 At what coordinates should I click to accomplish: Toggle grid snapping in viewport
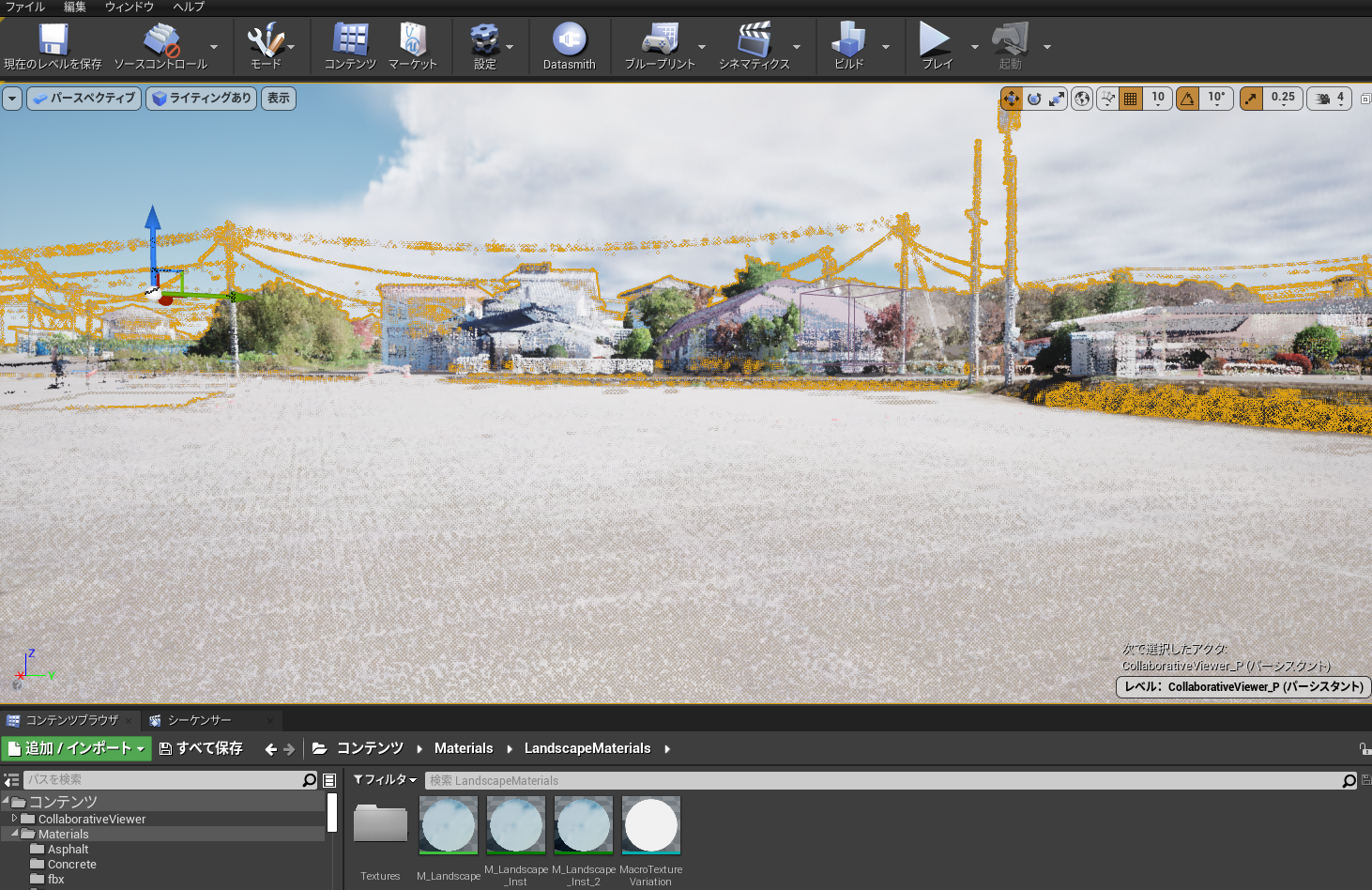(x=1131, y=99)
